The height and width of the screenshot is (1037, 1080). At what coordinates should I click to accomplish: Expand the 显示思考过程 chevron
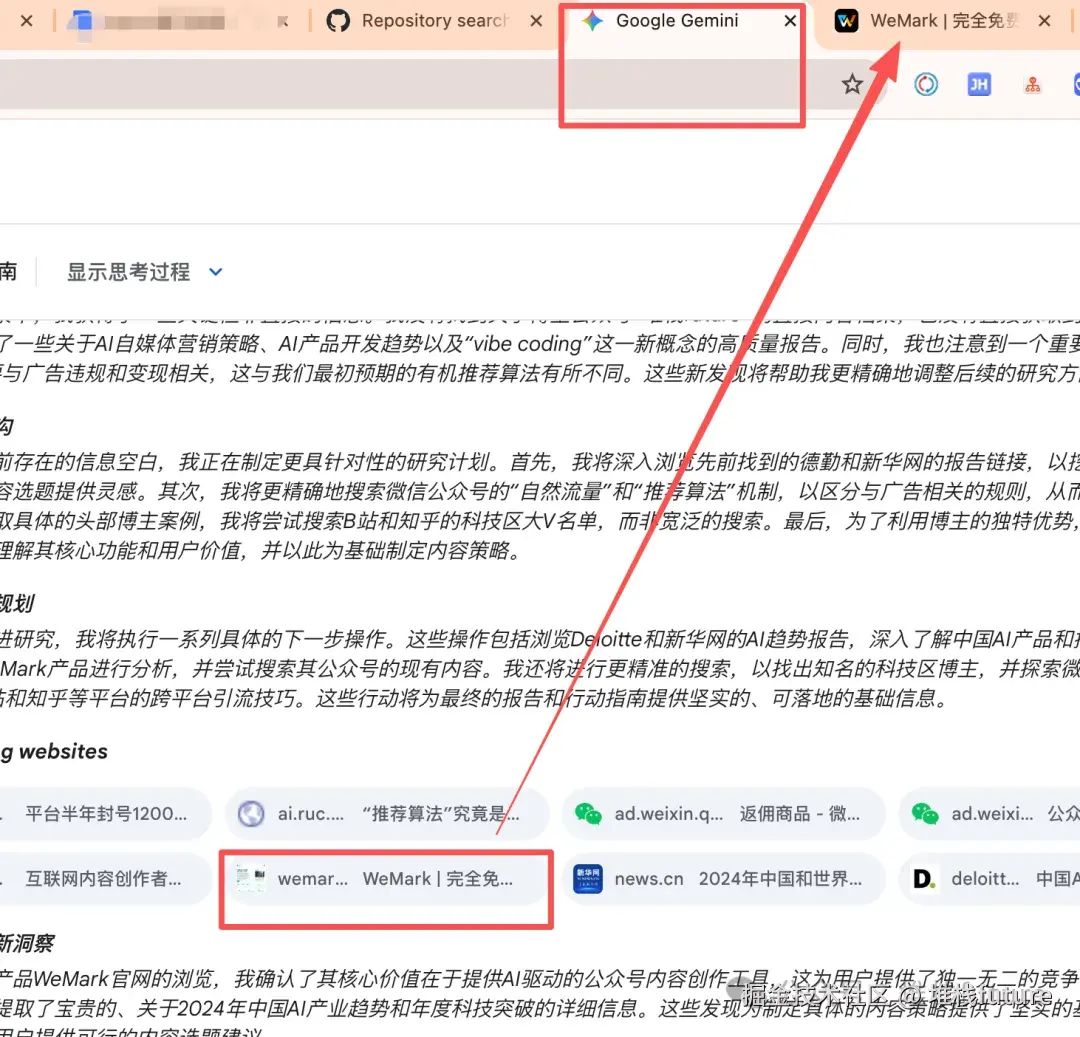click(x=215, y=271)
